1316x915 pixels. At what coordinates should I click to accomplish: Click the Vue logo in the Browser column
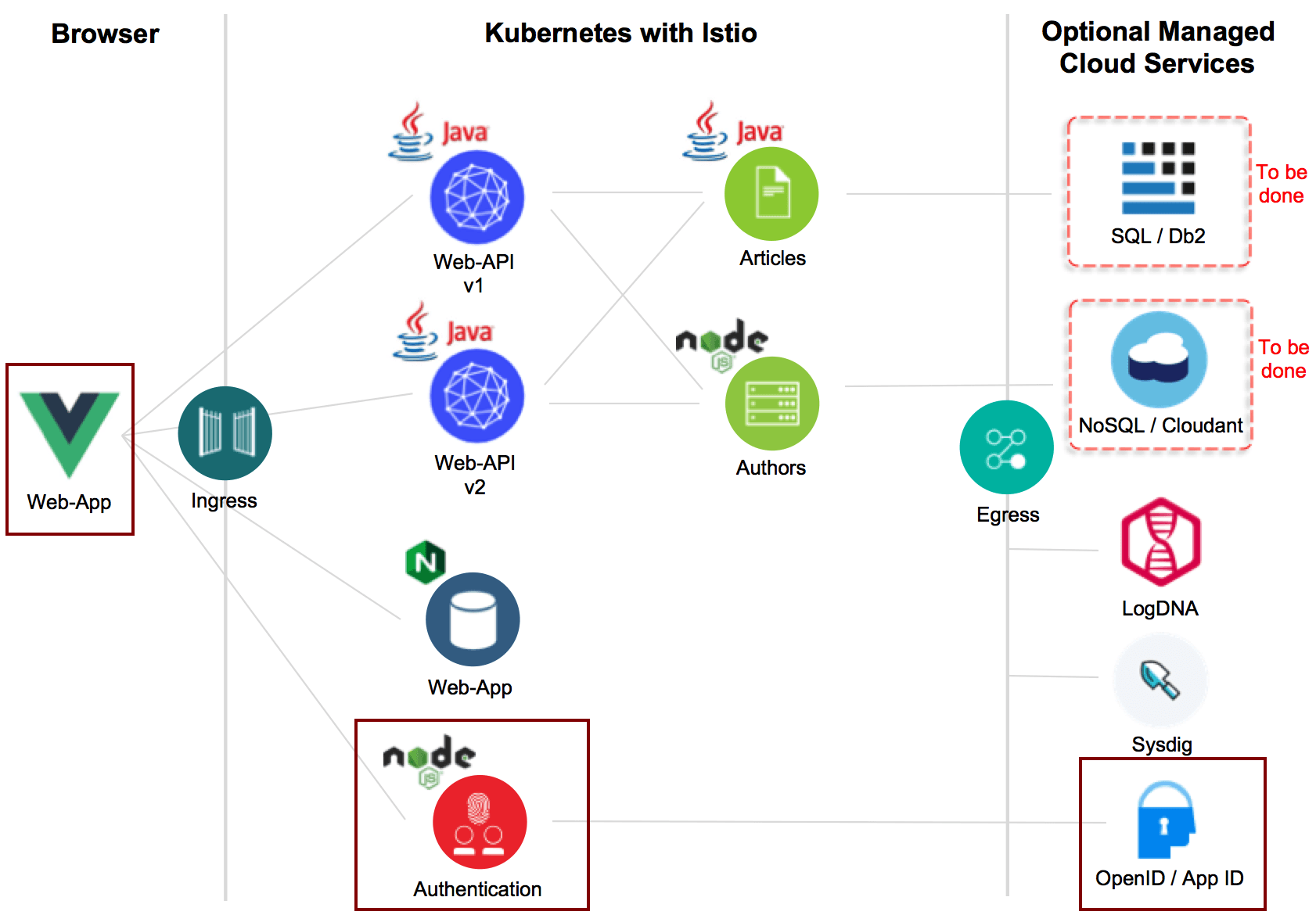coord(70,434)
